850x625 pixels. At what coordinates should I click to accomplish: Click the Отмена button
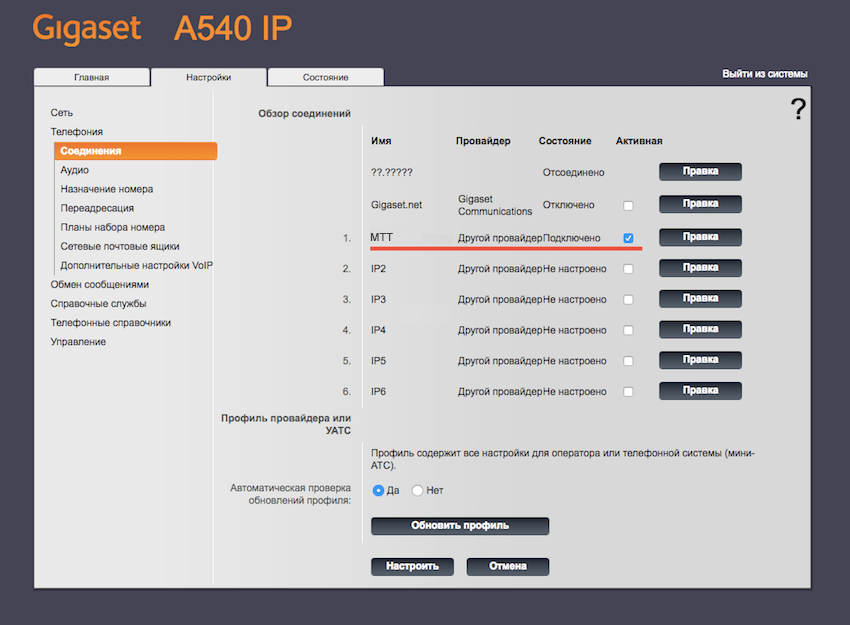[x=508, y=566]
